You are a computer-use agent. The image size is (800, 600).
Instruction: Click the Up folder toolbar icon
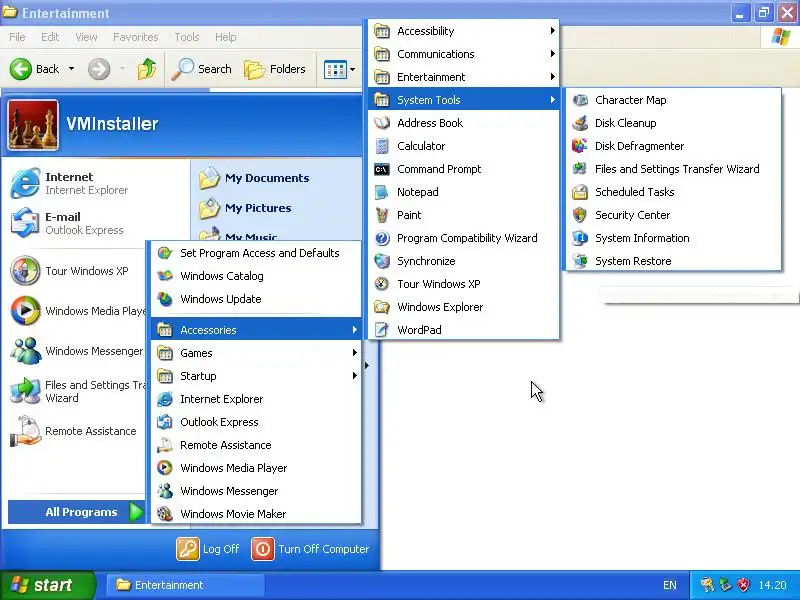[147, 69]
